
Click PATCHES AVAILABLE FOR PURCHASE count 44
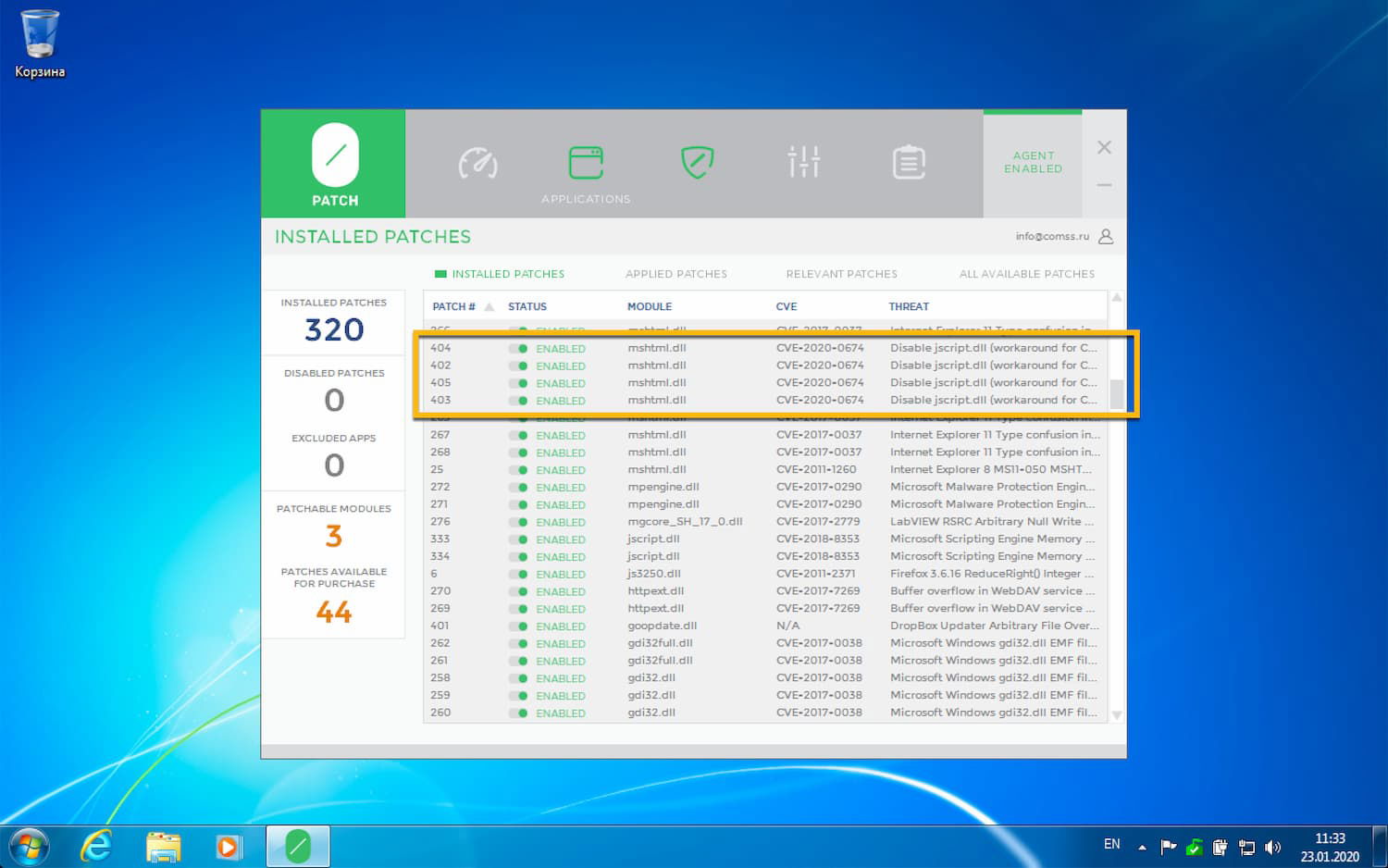click(x=333, y=611)
